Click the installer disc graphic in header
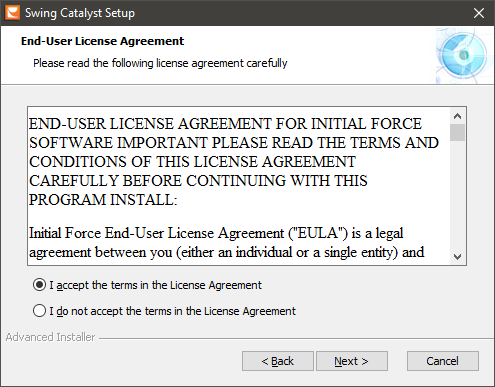This screenshot has width=495, height=387. [x=464, y=55]
